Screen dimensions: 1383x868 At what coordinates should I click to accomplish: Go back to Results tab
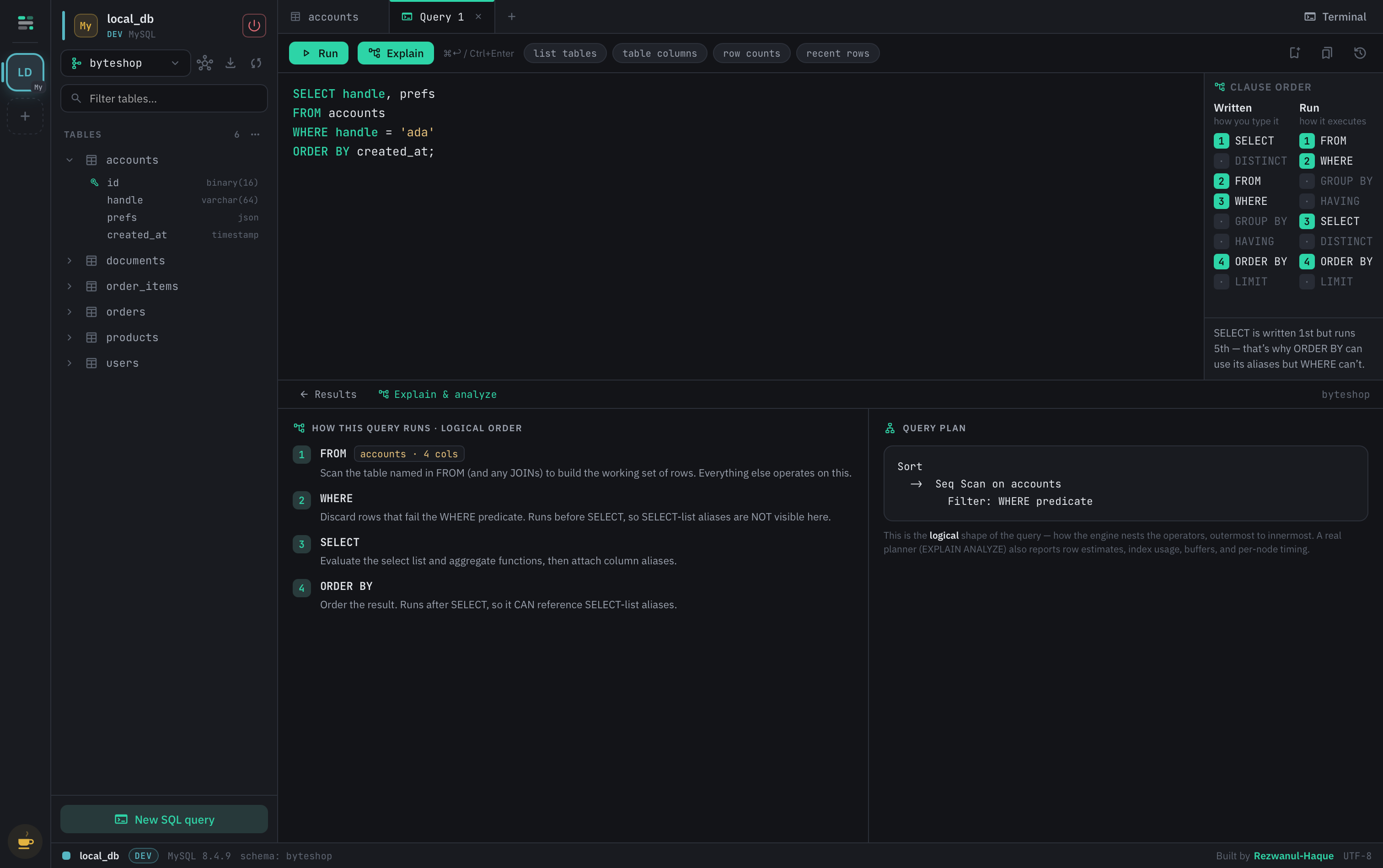(328, 394)
